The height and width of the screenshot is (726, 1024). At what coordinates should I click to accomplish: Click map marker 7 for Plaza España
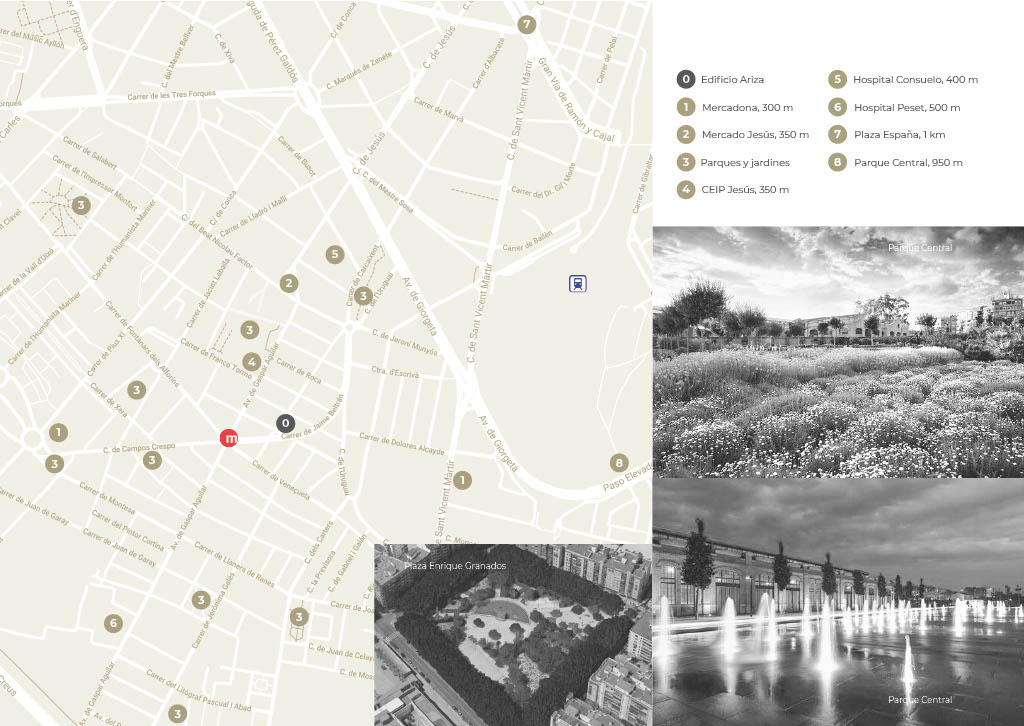click(527, 25)
